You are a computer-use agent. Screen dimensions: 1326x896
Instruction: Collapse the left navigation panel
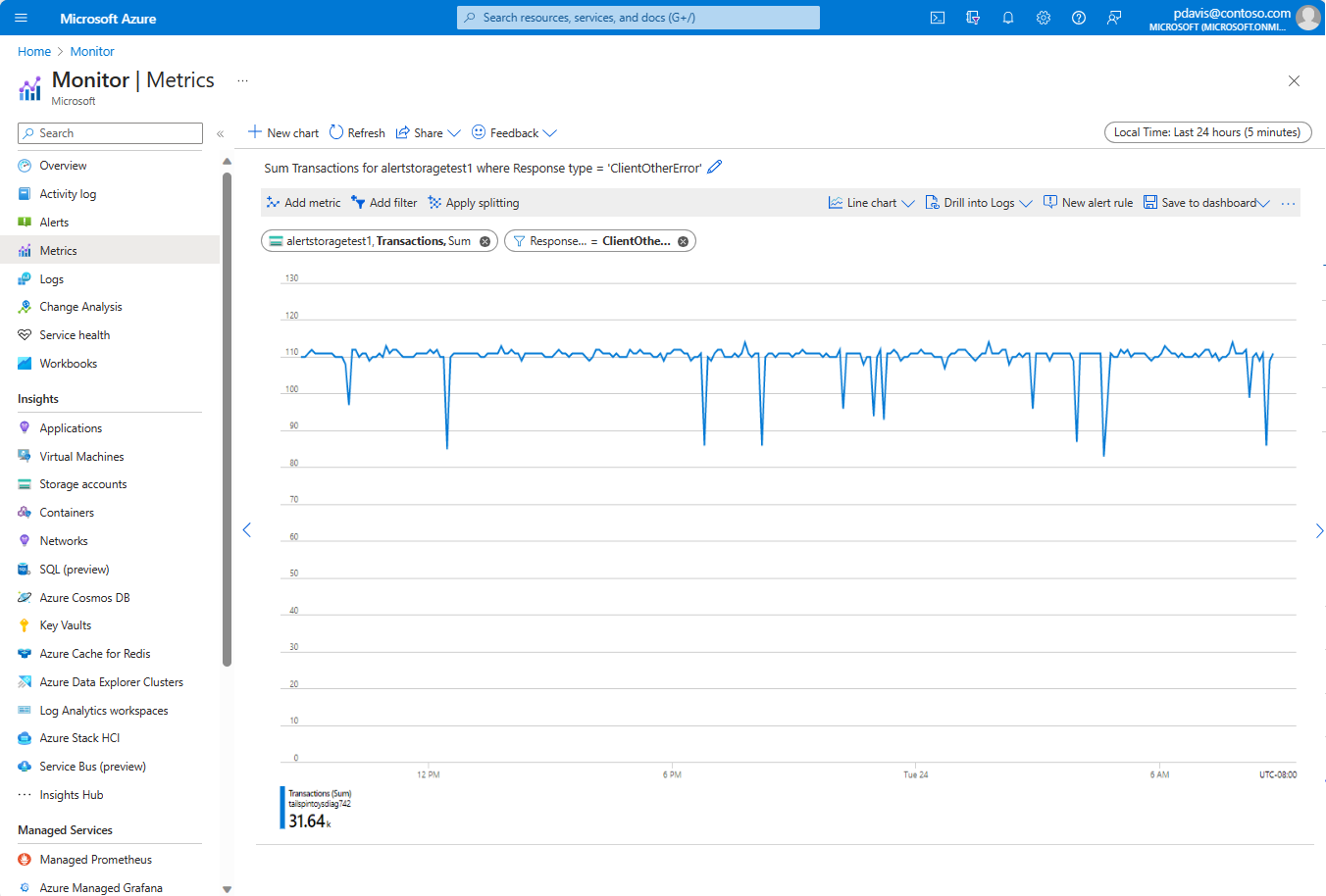(x=221, y=133)
